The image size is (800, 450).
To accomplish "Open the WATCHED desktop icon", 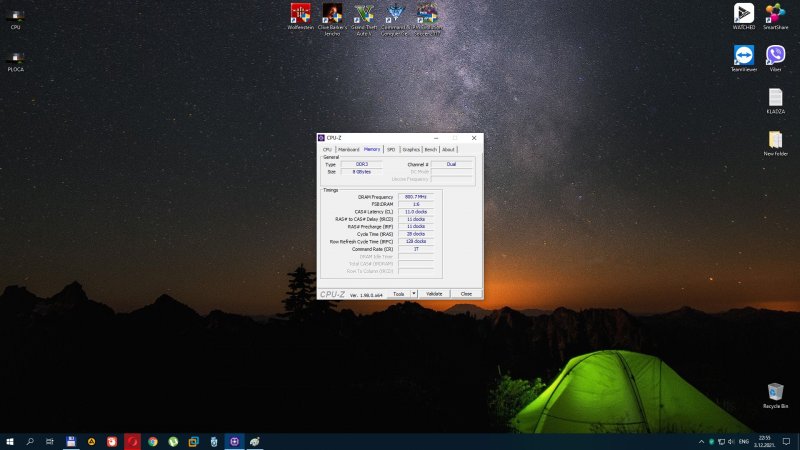I will 744,17.
